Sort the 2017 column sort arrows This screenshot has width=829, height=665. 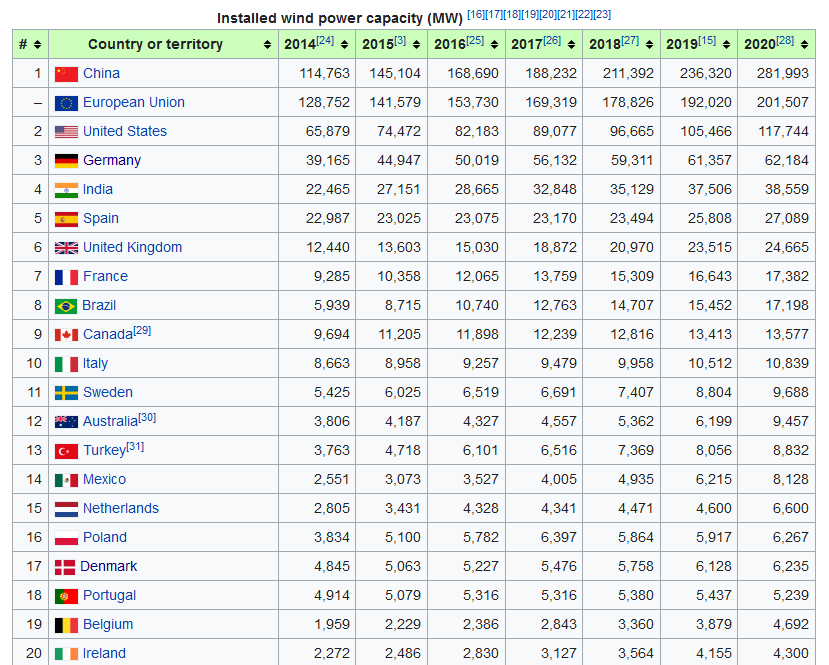574,45
